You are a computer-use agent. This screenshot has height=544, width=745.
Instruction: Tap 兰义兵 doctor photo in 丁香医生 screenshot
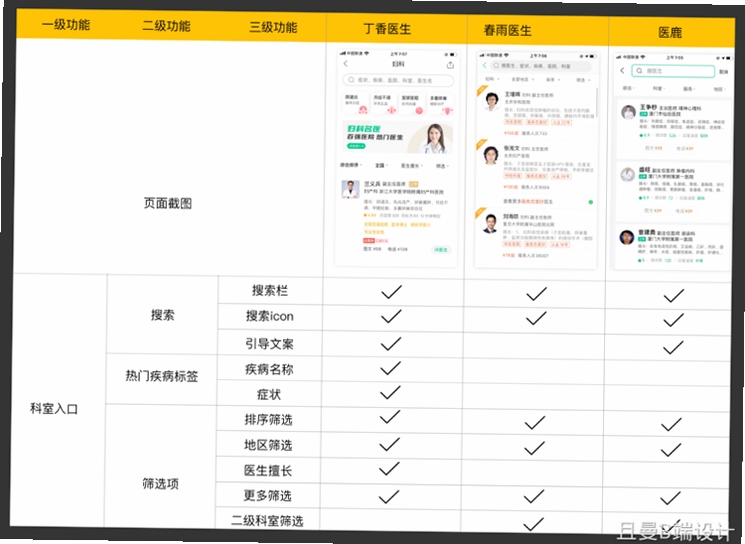pyautogui.click(x=351, y=189)
